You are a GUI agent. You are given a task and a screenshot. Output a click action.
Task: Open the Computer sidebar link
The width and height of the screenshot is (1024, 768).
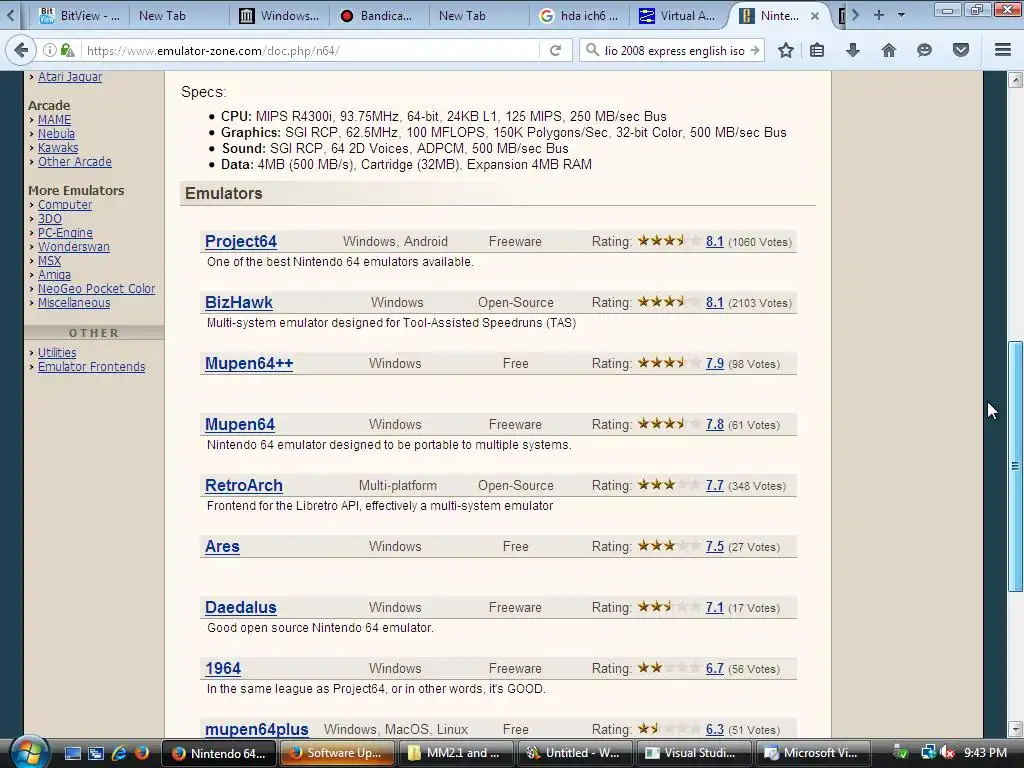click(65, 204)
